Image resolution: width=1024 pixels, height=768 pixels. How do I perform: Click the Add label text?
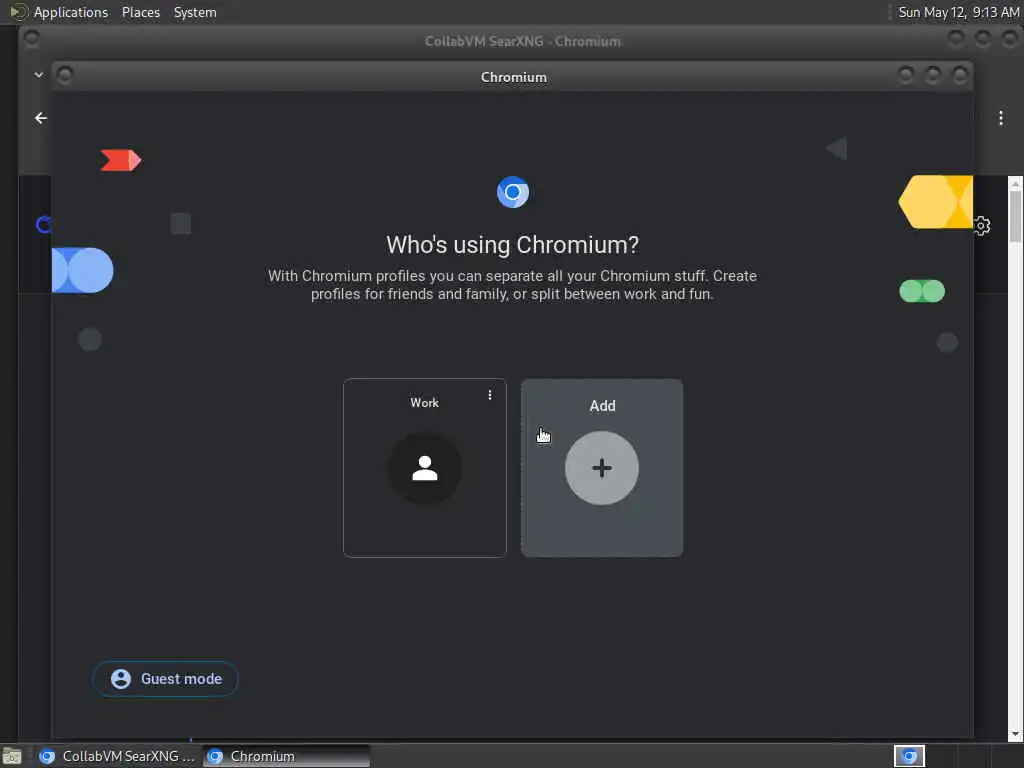coord(602,406)
